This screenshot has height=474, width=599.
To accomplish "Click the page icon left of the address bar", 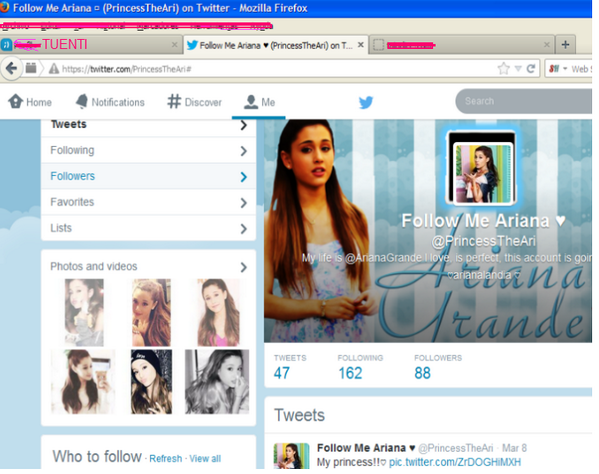I will click(31, 69).
